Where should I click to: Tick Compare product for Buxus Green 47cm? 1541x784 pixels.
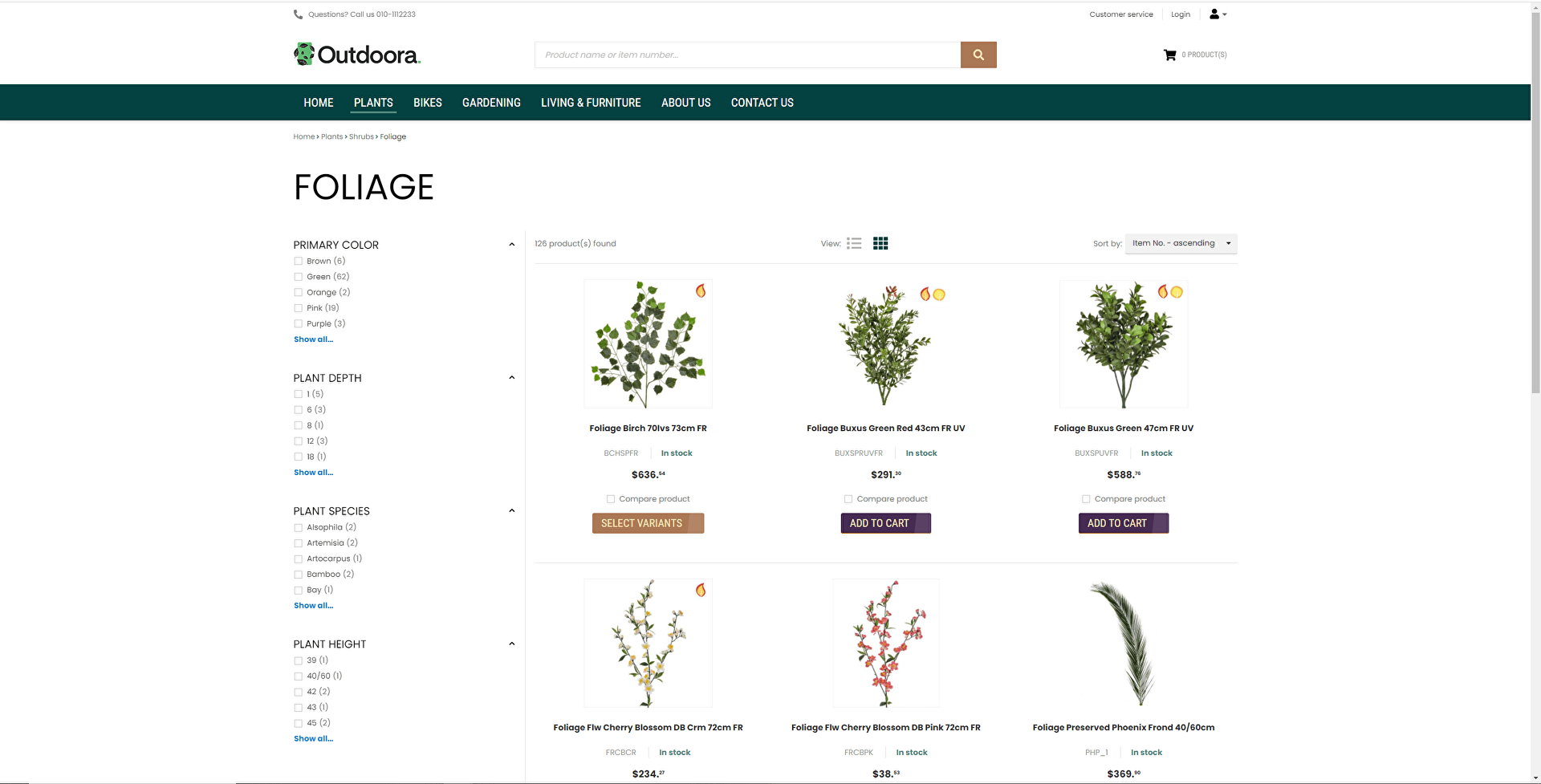(1086, 499)
